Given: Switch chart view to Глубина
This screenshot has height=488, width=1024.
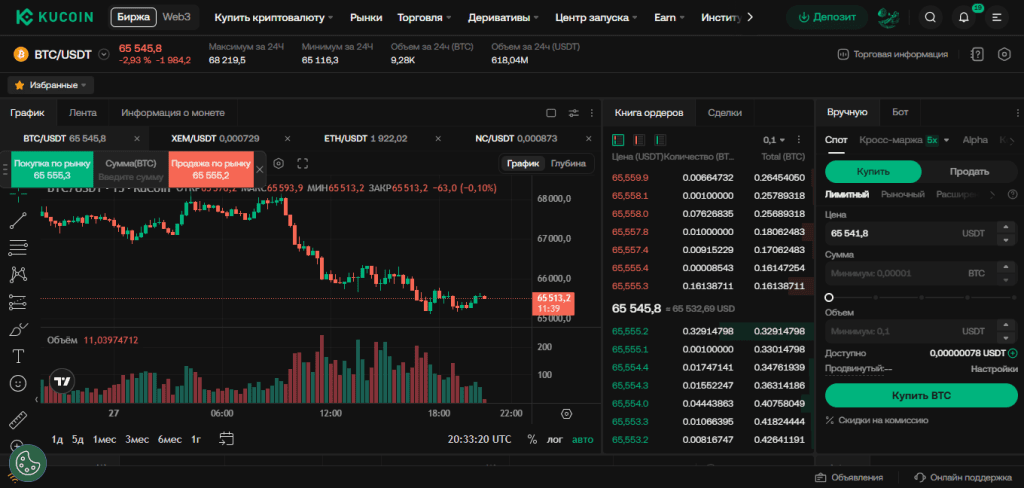Looking at the screenshot, I should pyautogui.click(x=568, y=164).
